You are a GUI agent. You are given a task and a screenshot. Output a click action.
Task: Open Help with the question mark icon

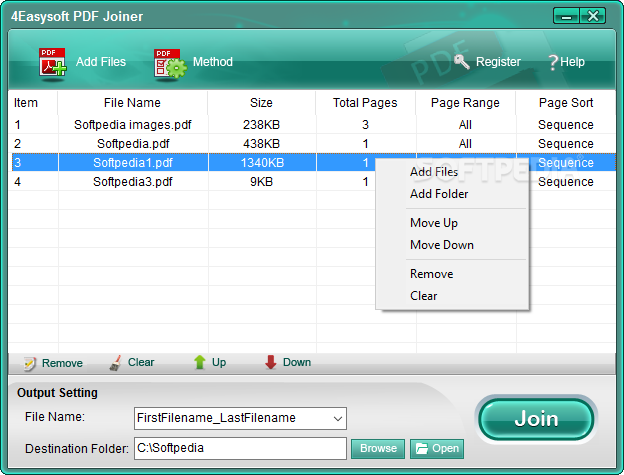pos(553,62)
